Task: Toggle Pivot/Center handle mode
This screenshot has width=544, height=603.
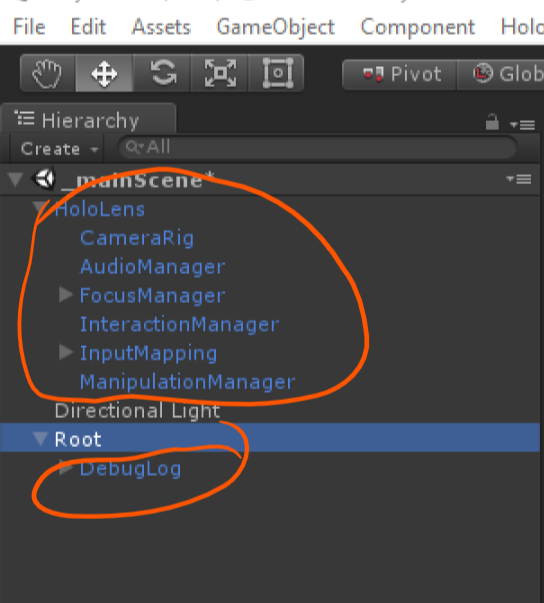Action: point(399,75)
